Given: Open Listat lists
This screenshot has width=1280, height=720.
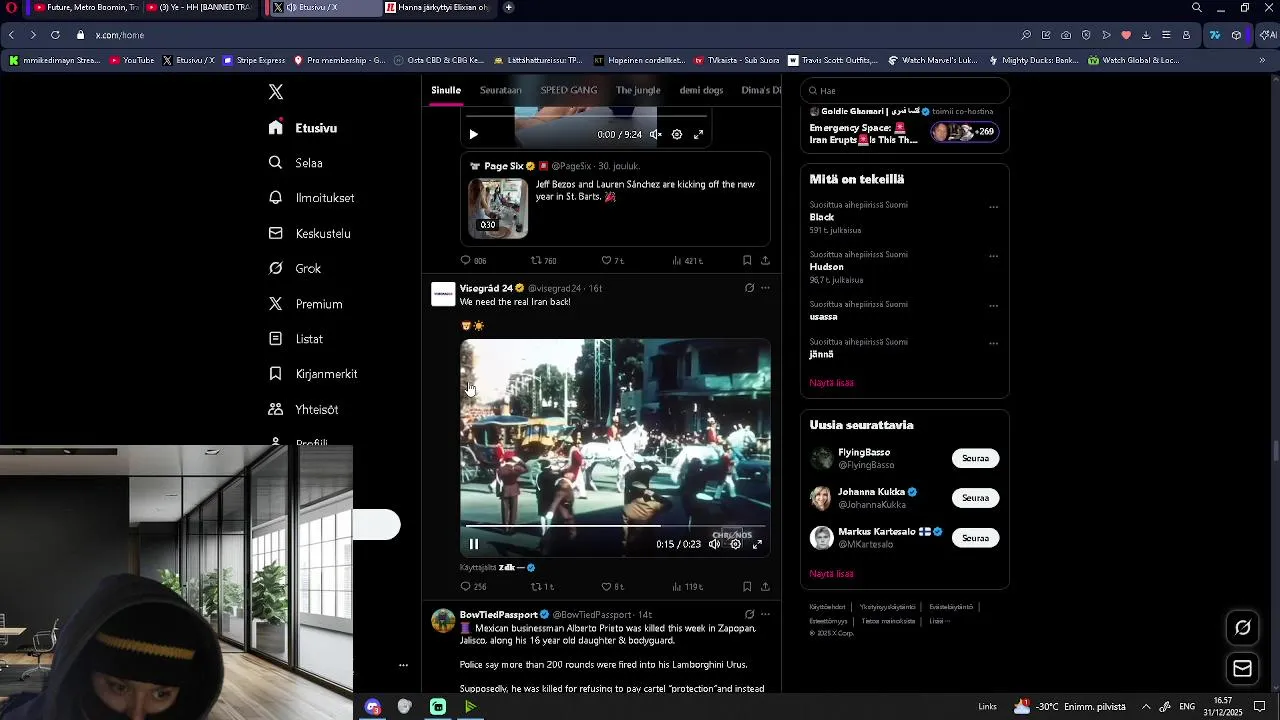Looking at the screenshot, I should (x=296, y=339).
